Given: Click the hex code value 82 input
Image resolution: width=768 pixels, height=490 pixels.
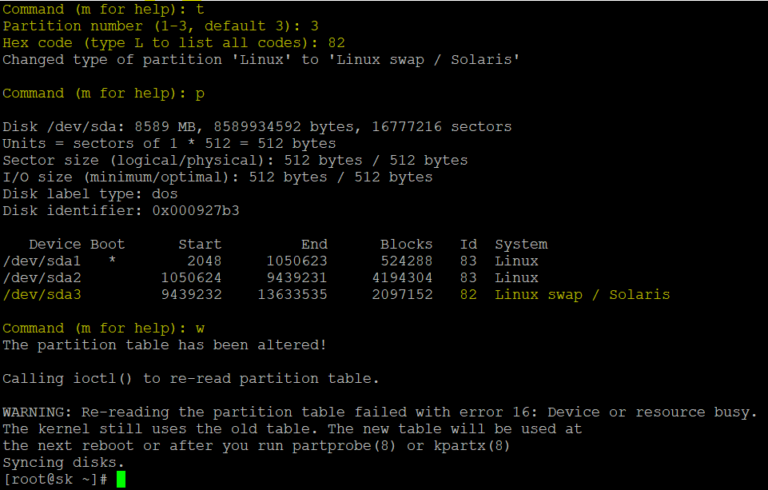Looking at the screenshot, I should (x=336, y=43).
